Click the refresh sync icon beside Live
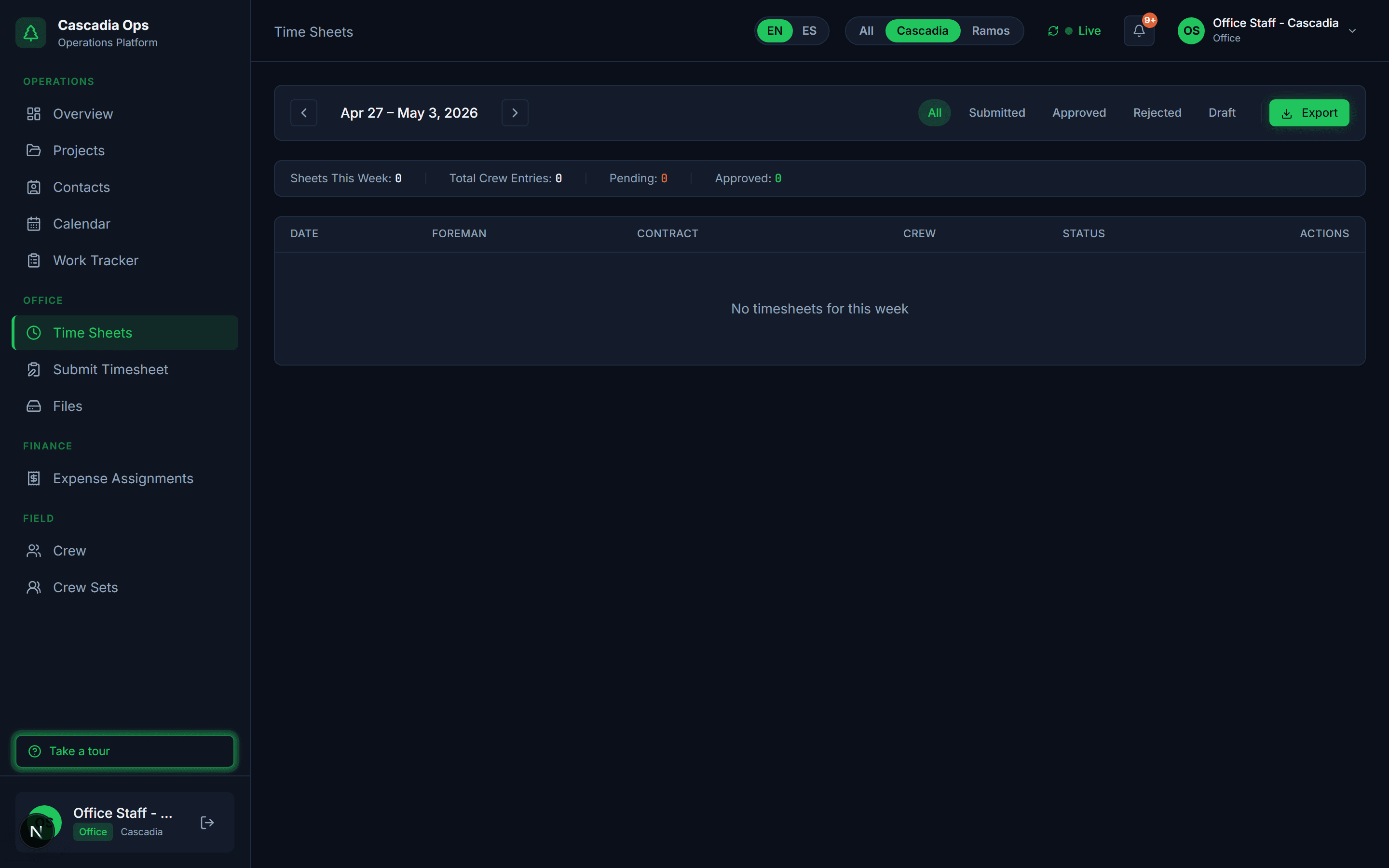Screen dimensions: 1389x868 1053,31
